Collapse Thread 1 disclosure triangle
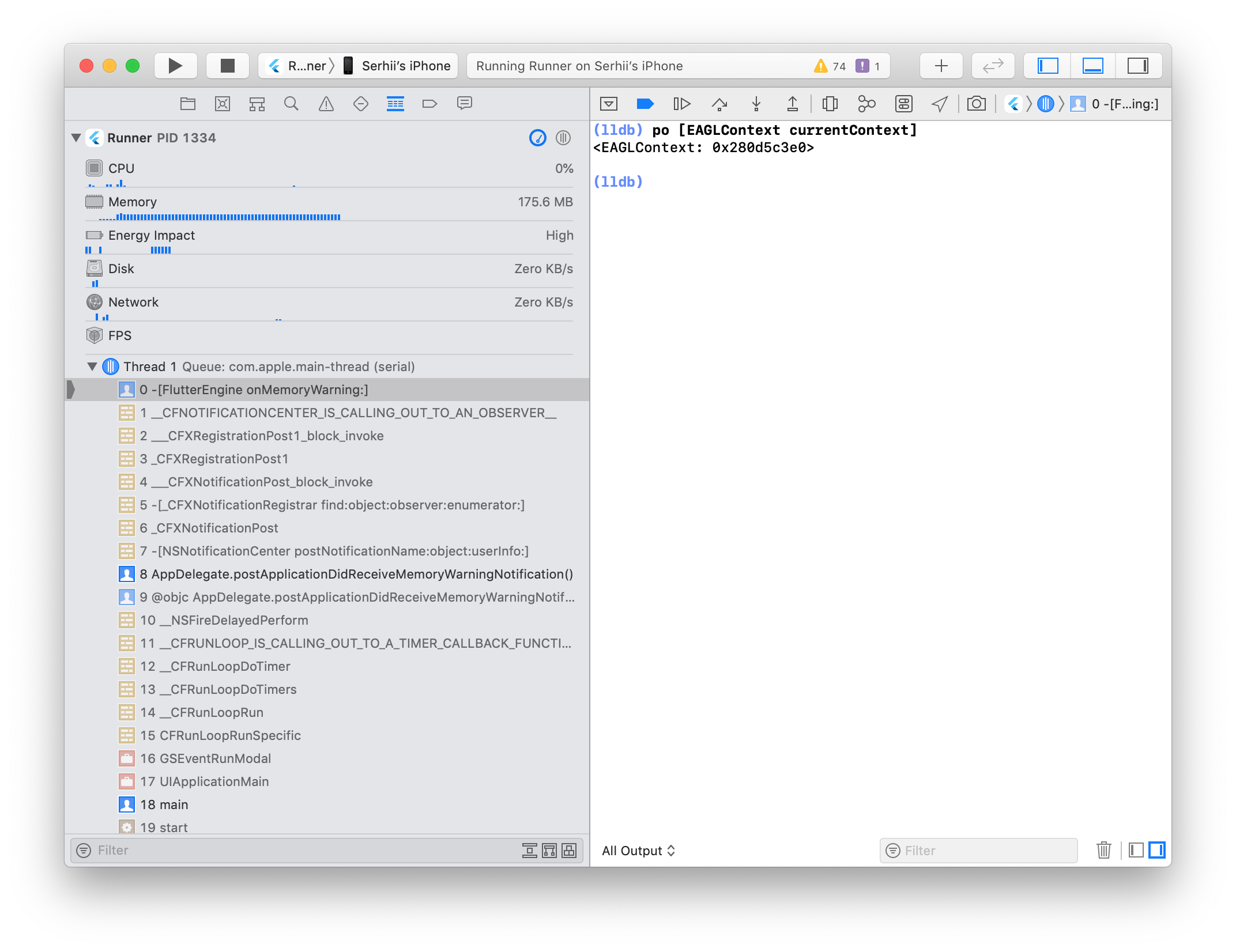 coord(92,367)
